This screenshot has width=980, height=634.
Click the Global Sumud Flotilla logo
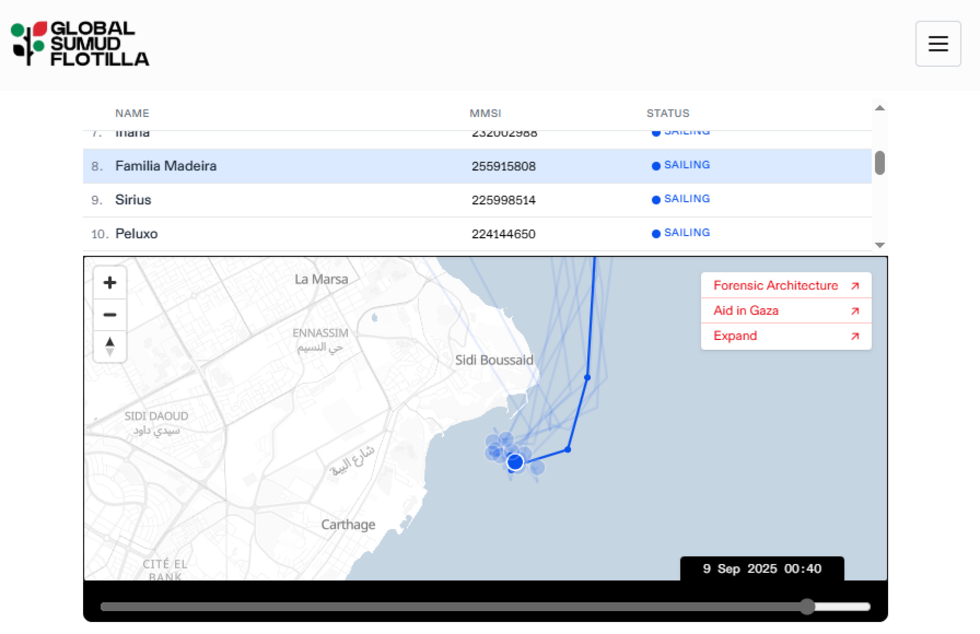[80, 44]
